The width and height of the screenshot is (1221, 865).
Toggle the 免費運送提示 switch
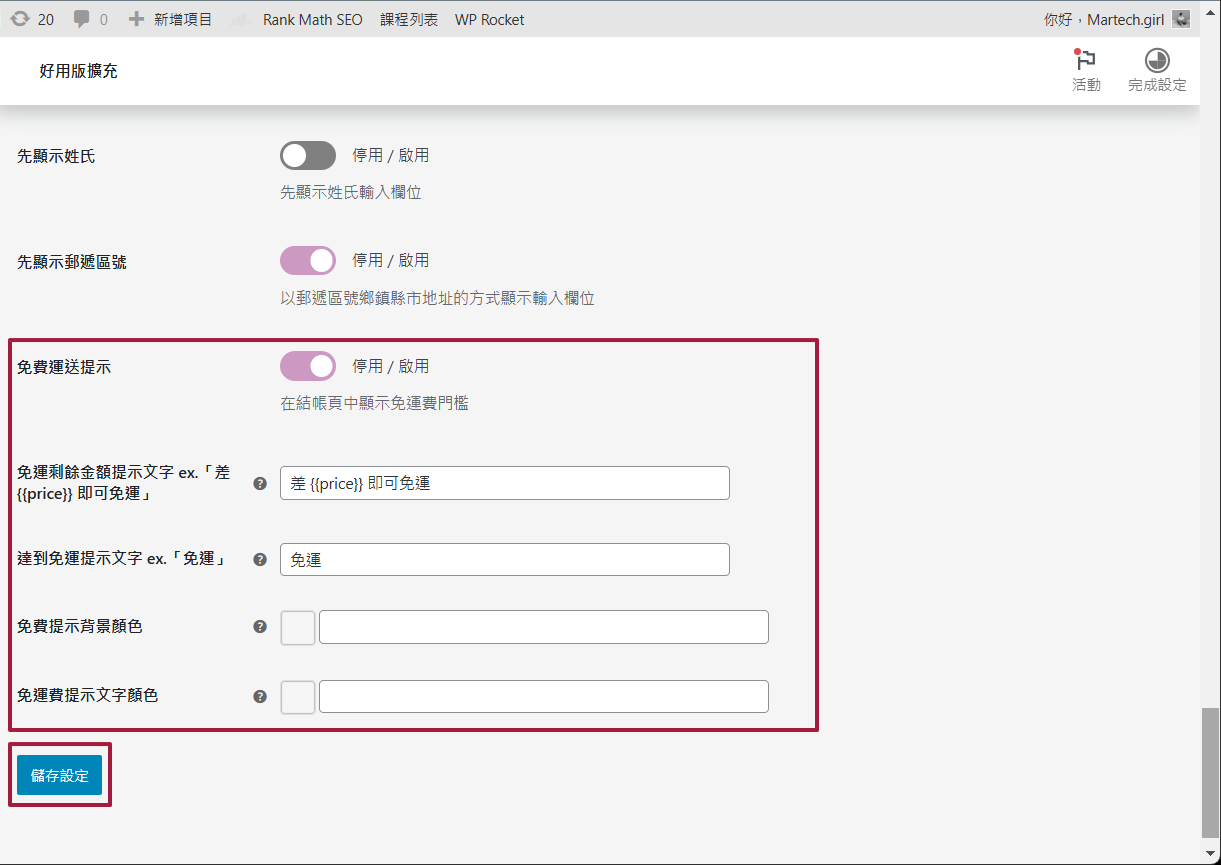pos(308,366)
